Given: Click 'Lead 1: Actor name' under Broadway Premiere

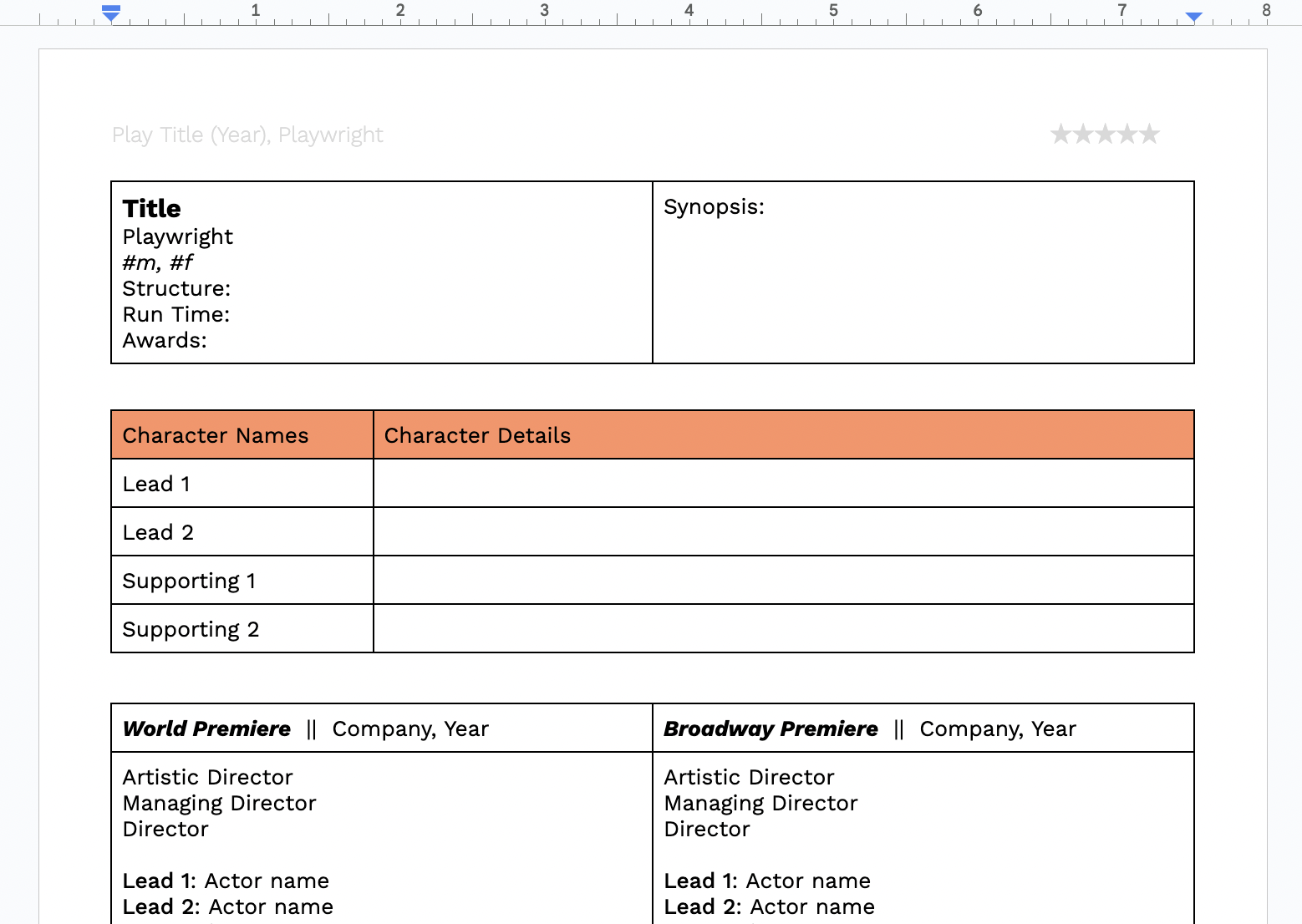Looking at the screenshot, I should click(x=767, y=881).
